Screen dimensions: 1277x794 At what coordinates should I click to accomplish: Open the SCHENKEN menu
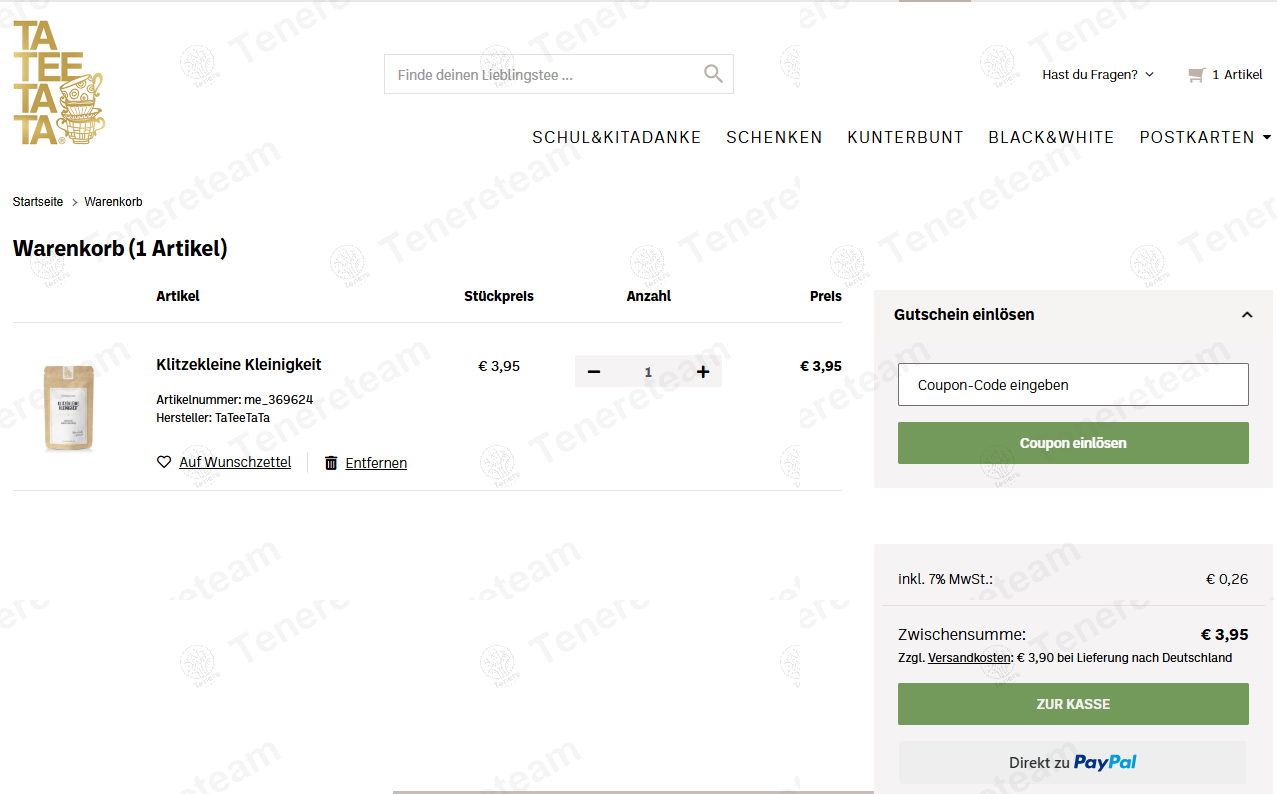[x=774, y=138]
